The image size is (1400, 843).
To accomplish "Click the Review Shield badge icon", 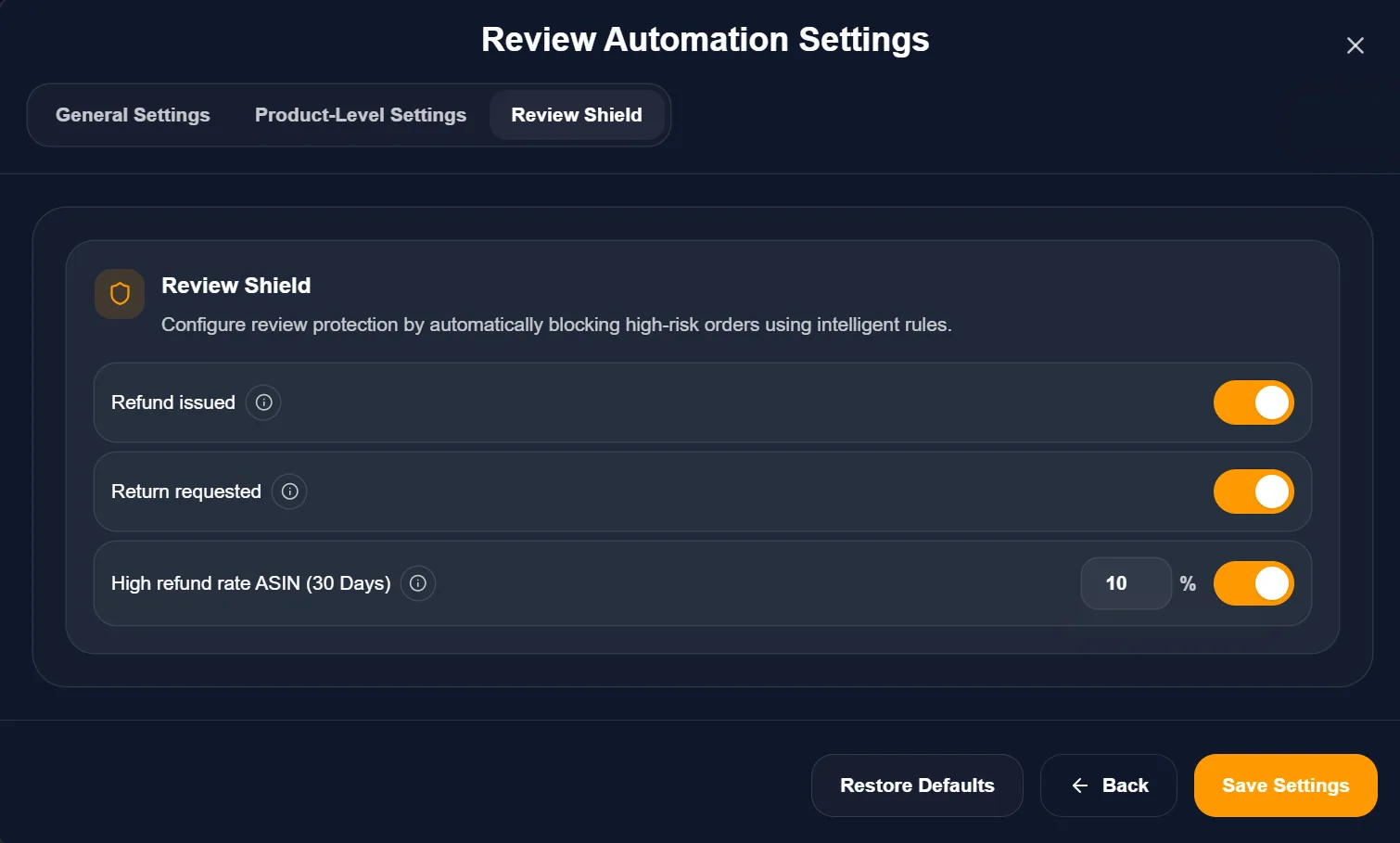I will 120,294.
